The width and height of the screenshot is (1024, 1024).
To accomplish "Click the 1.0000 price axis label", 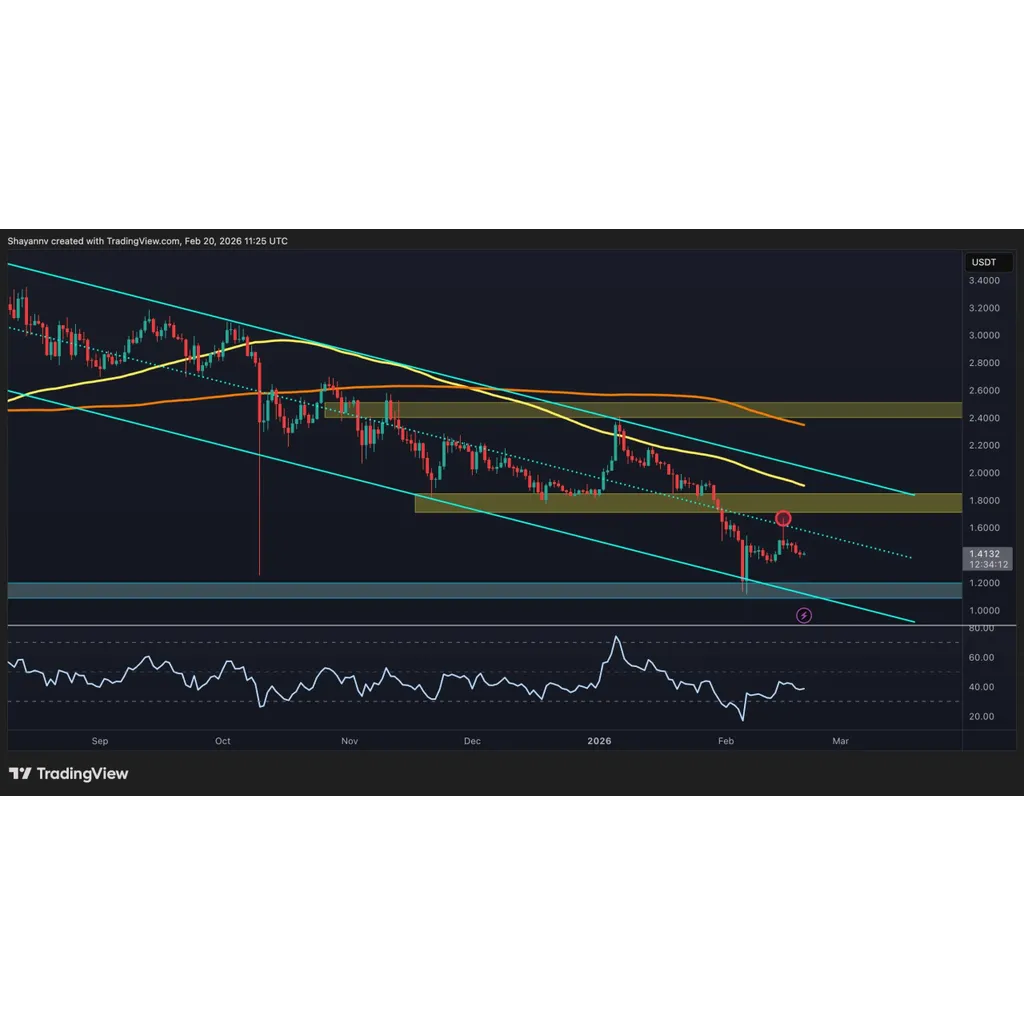I will (x=984, y=610).
